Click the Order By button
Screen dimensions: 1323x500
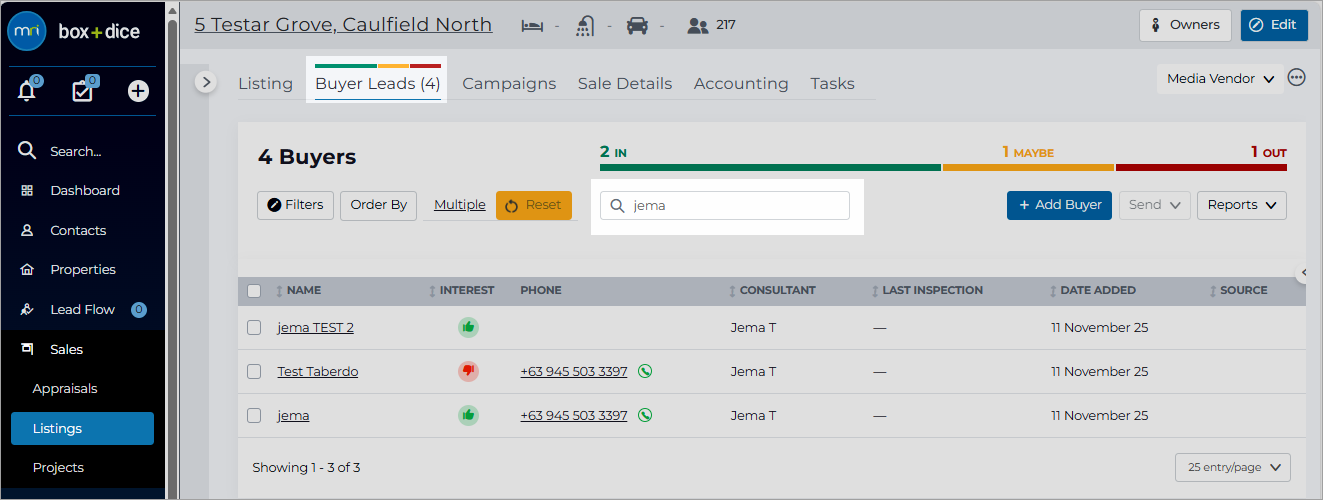[378, 205]
